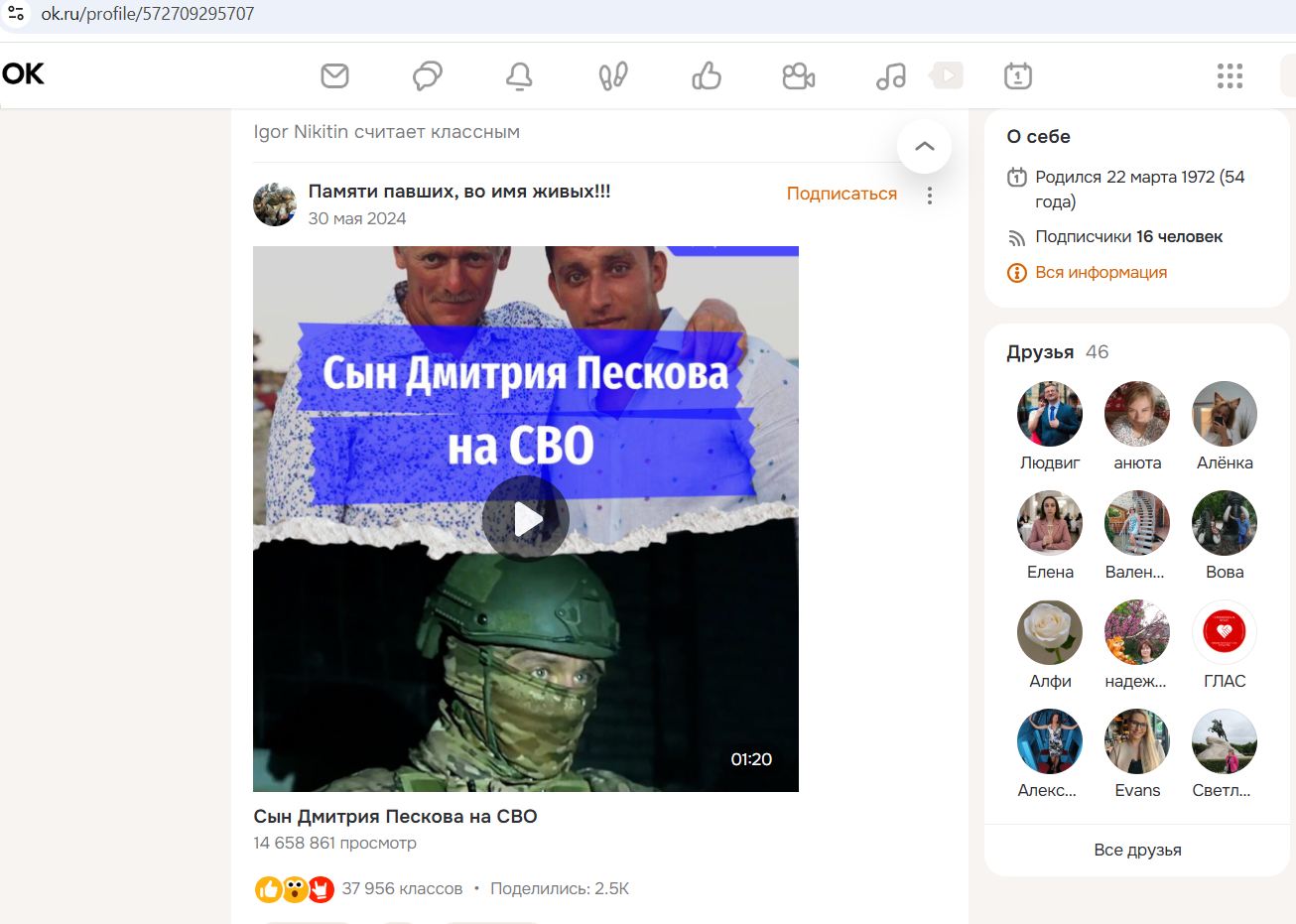Click the 01:20 video duration label
This screenshot has height=924, width=1296.
751,759
